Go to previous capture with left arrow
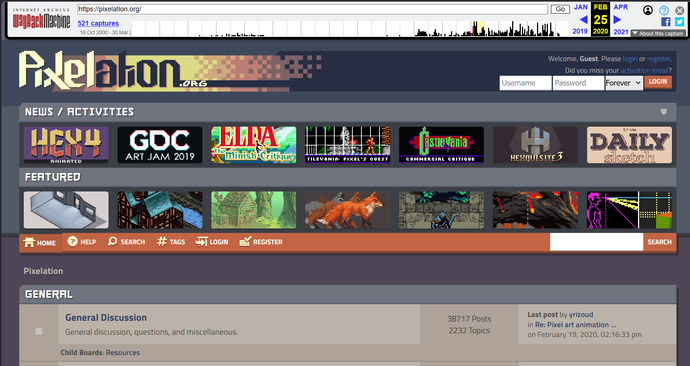This screenshot has width=690, height=366. click(x=584, y=19)
